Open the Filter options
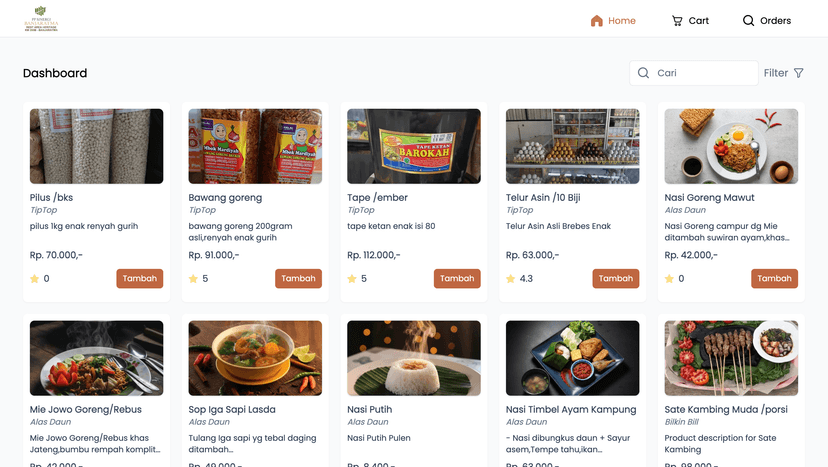The width and height of the screenshot is (828, 467). tap(783, 73)
